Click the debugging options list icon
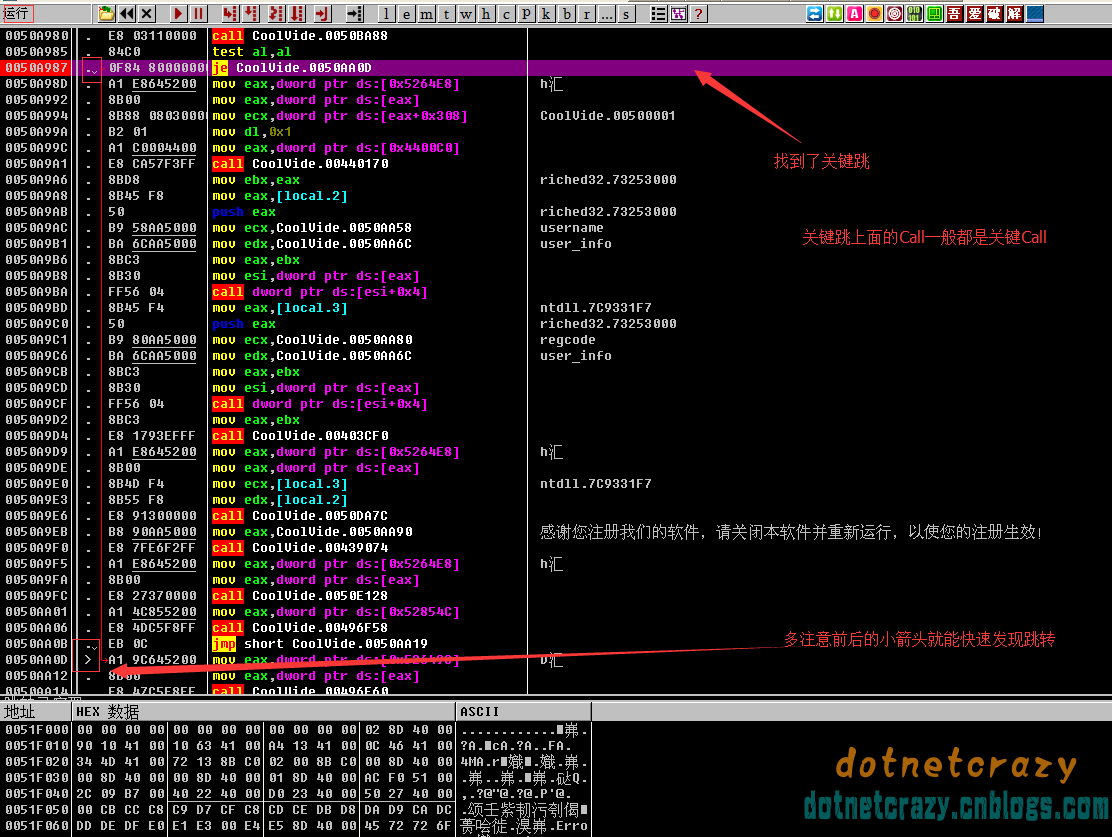The width and height of the screenshot is (1112, 837). point(659,13)
